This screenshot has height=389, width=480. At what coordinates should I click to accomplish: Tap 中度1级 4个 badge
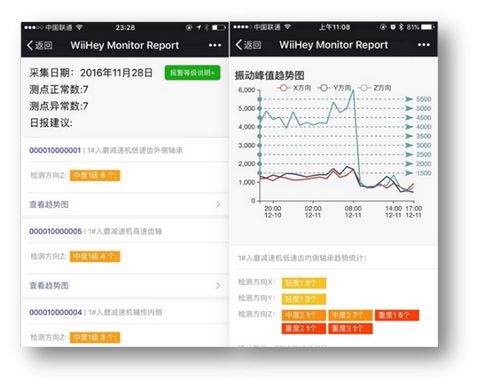(x=95, y=256)
